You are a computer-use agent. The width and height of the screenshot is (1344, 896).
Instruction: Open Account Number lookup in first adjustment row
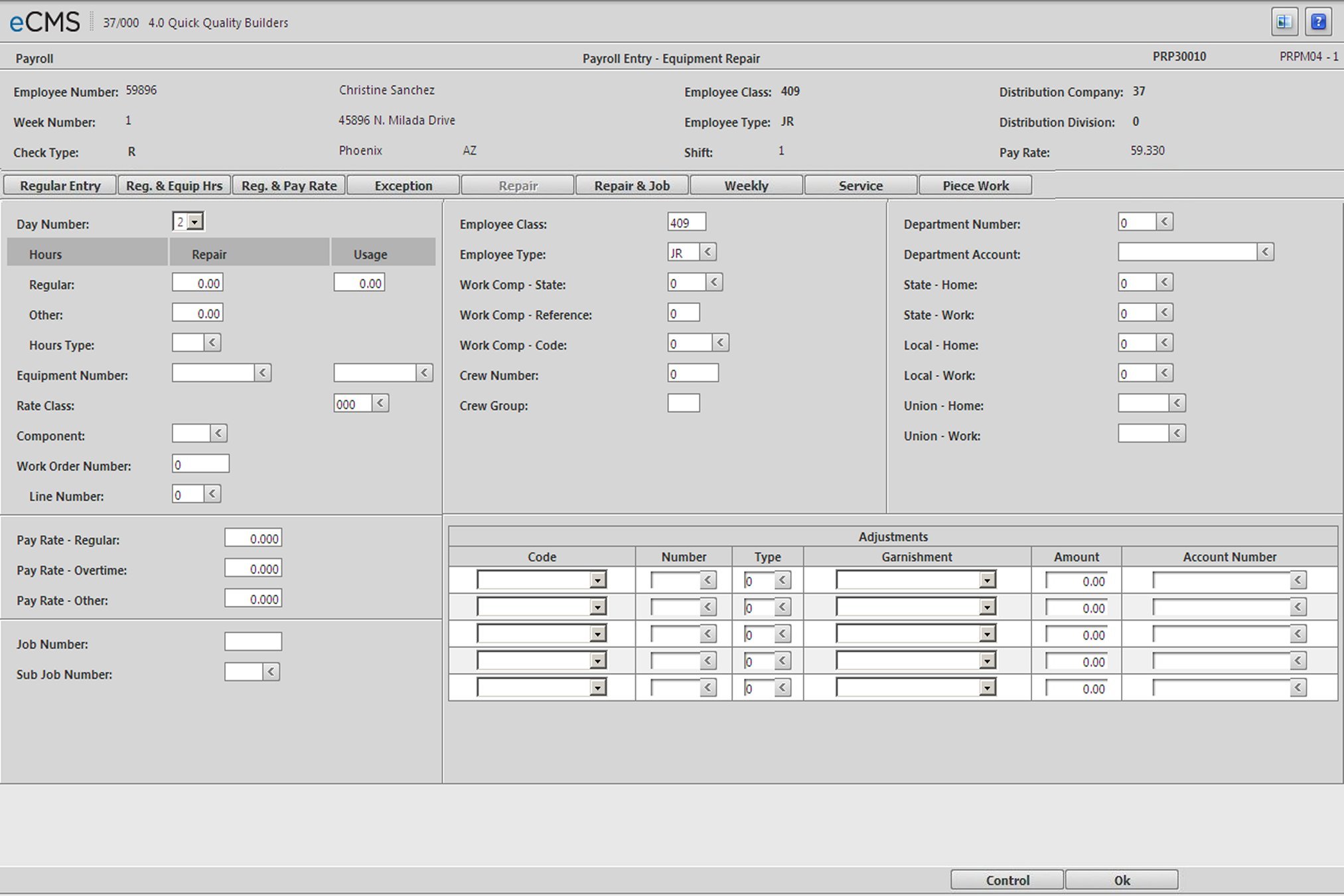pyautogui.click(x=1299, y=580)
